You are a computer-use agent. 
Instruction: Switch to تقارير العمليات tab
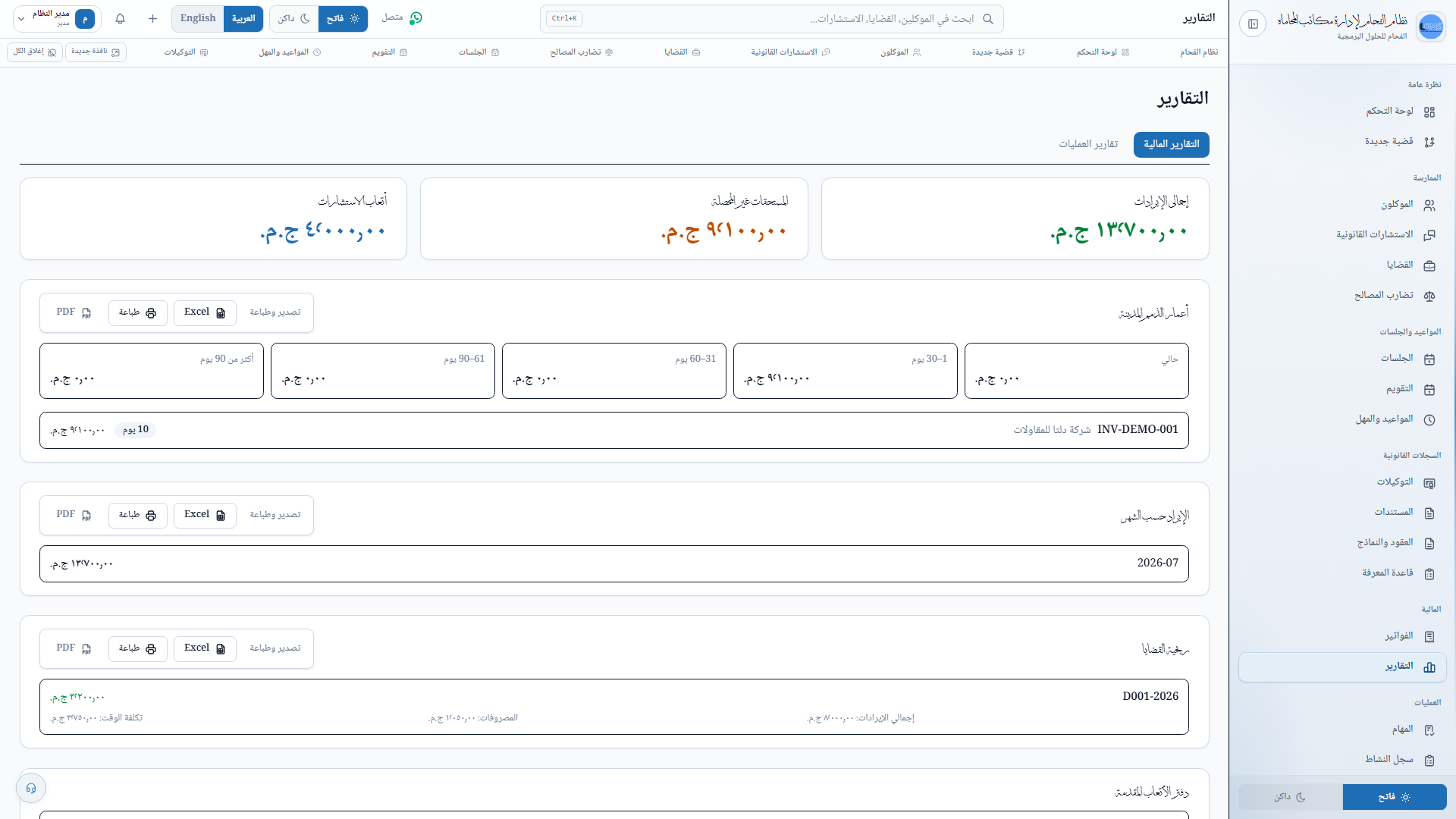tap(1088, 145)
